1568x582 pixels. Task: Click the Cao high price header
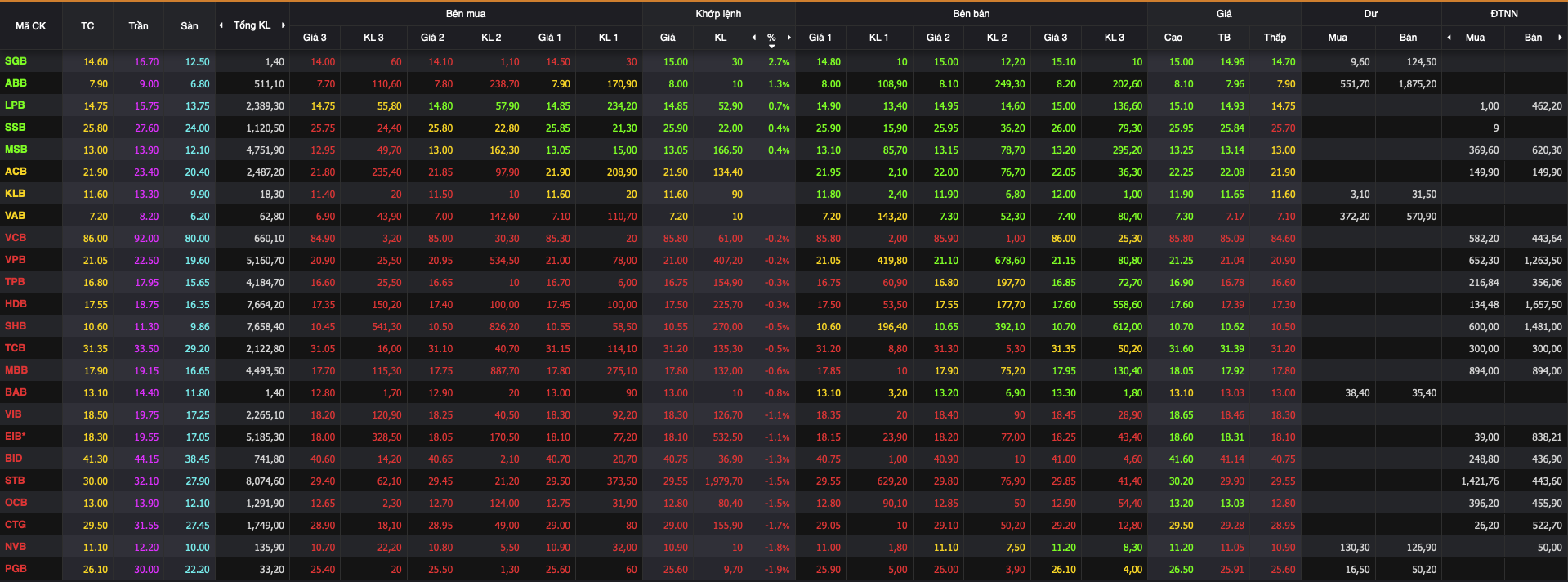[x=1173, y=38]
